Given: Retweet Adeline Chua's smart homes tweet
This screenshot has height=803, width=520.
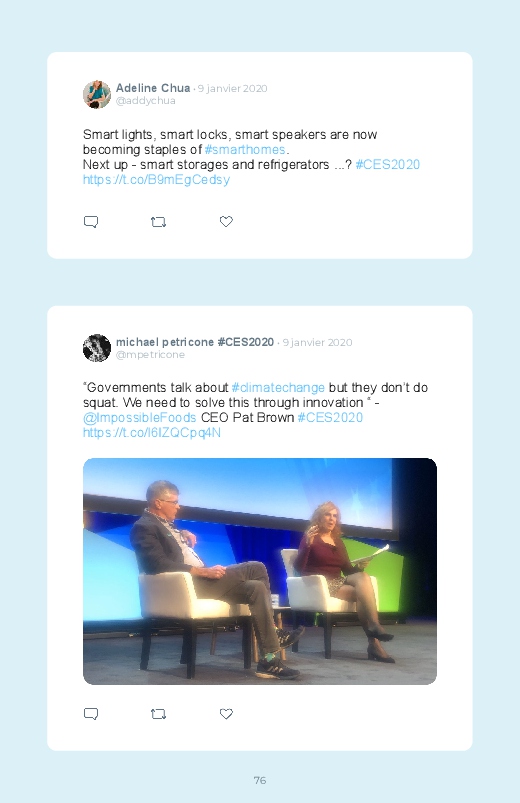Looking at the screenshot, I should click(158, 222).
